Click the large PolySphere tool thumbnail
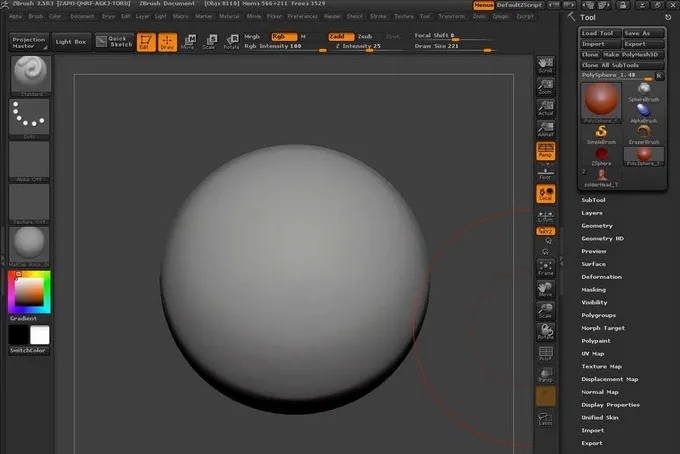 [x=601, y=103]
